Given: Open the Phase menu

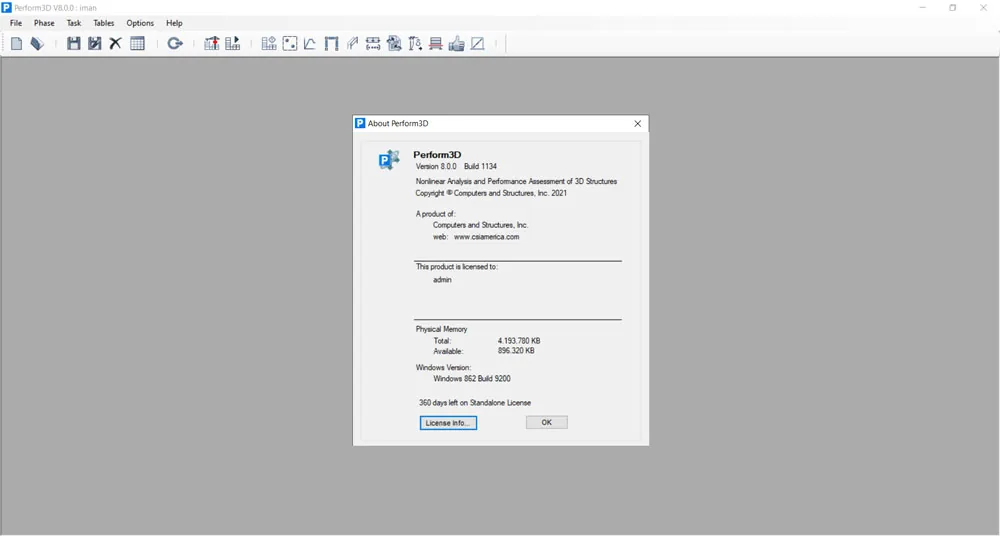Looking at the screenshot, I should pos(44,23).
